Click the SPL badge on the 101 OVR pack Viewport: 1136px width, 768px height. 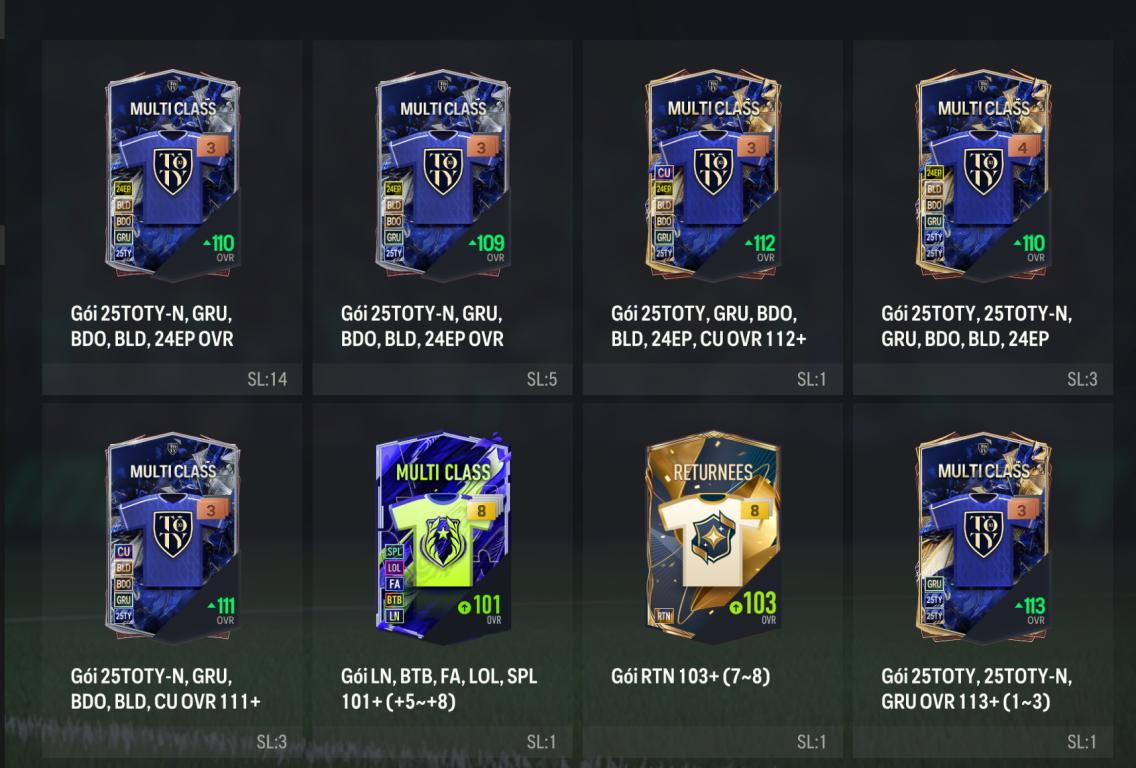pos(394,551)
